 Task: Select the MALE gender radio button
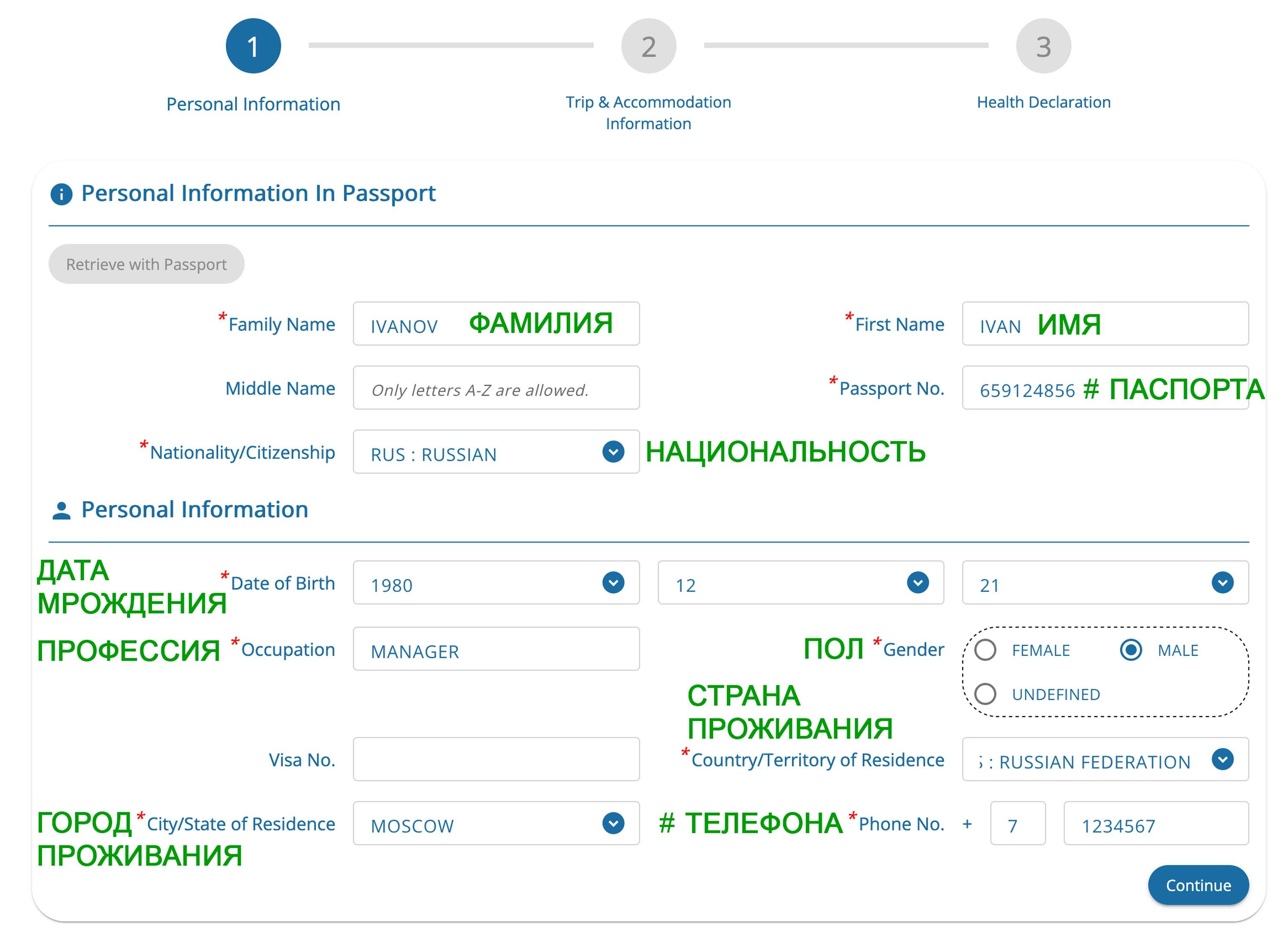point(1131,650)
